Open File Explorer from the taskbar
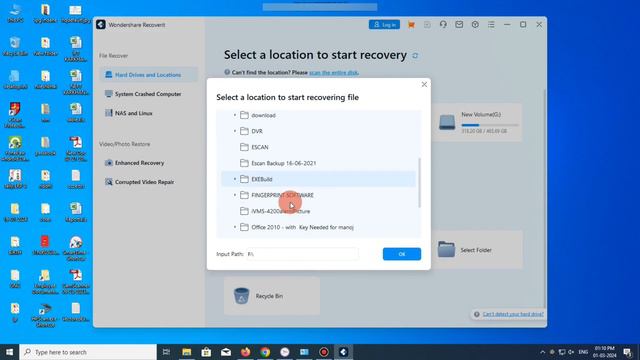Image resolution: width=640 pixels, height=360 pixels. point(187,352)
